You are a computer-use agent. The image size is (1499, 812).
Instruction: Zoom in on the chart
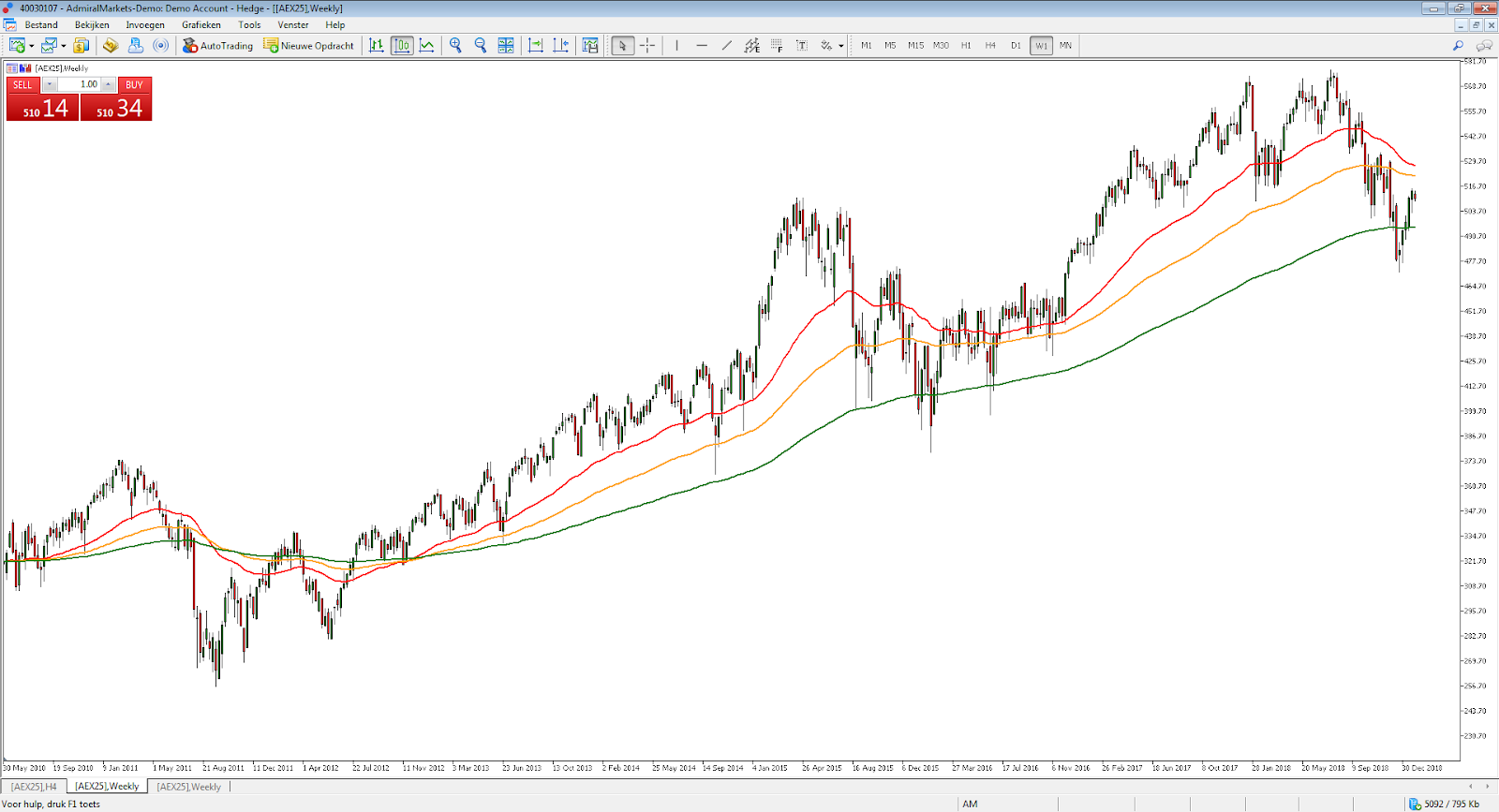(x=455, y=45)
